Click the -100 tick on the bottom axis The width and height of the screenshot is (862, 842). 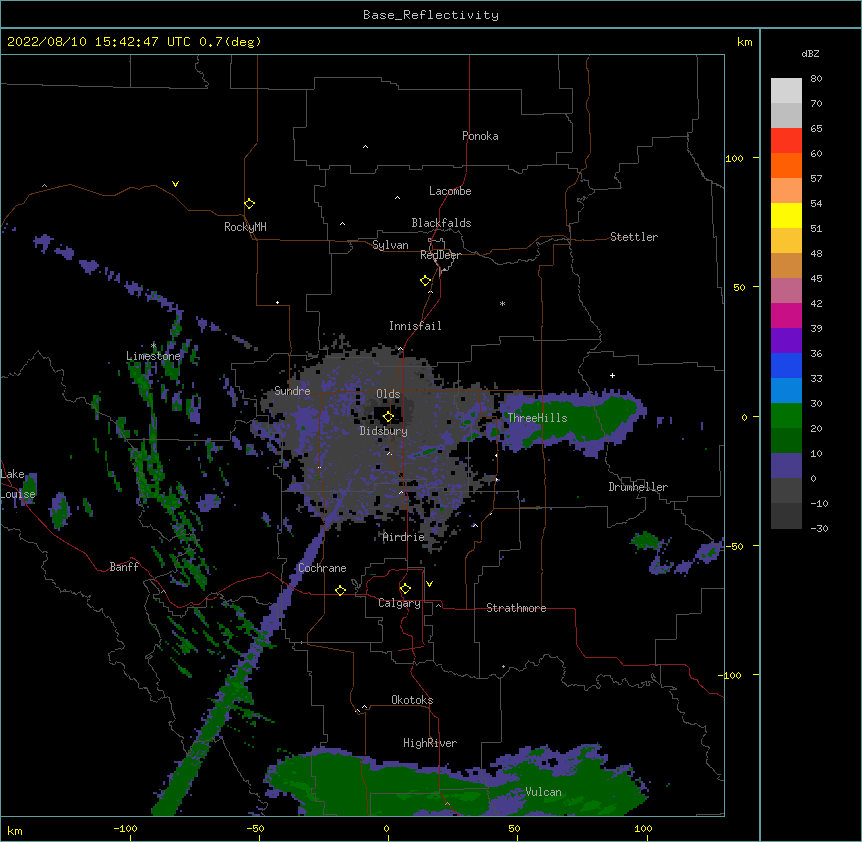pyautogui.click(x=125, y=828)
